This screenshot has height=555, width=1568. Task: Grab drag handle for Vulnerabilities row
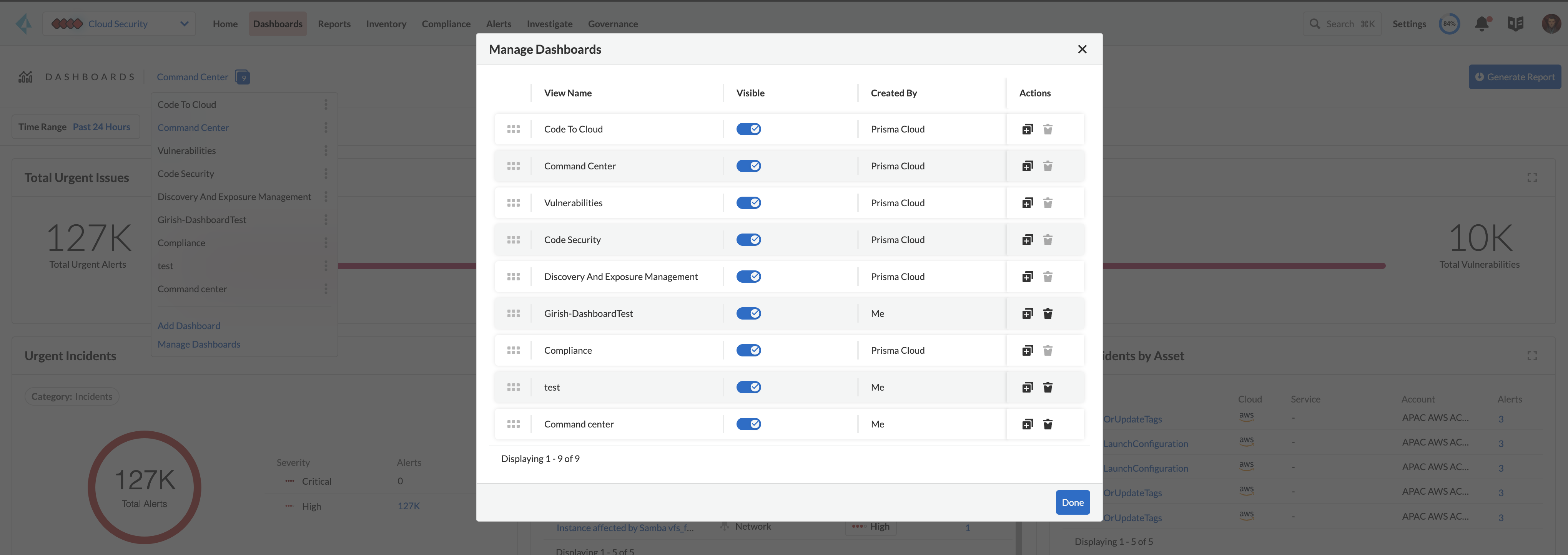513,203
